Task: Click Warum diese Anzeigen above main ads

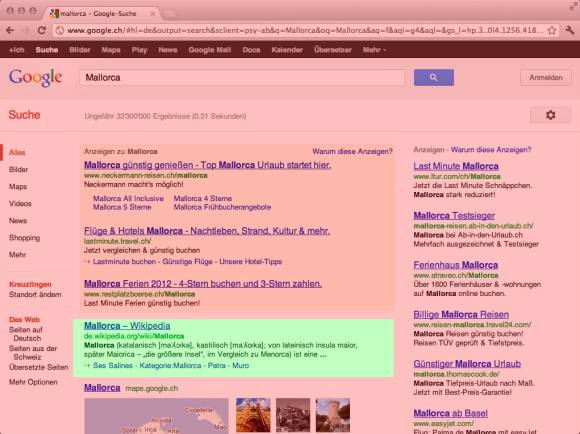Action: point(353,151)
